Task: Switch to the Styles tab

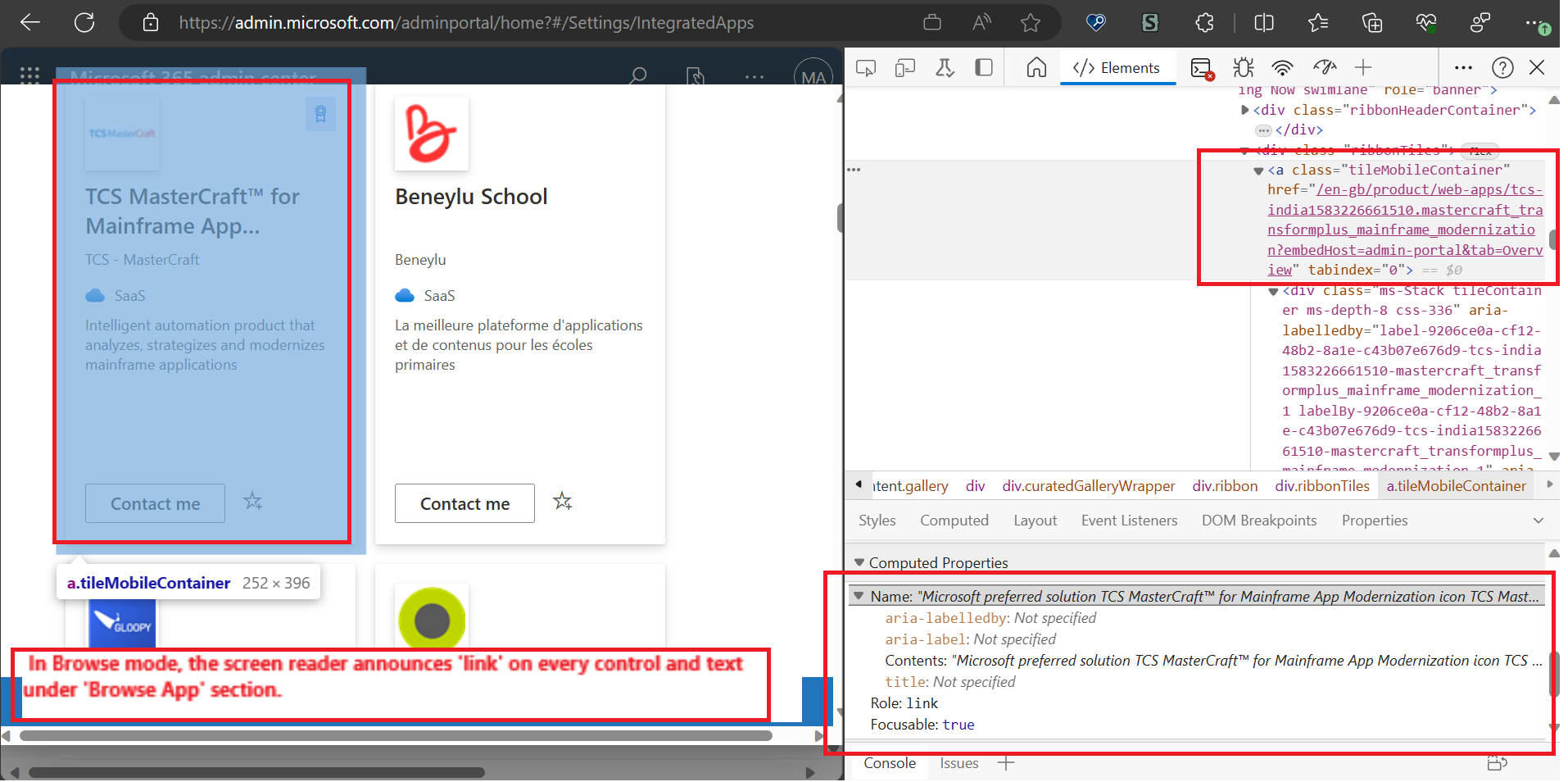Action: tap(877, 521)
